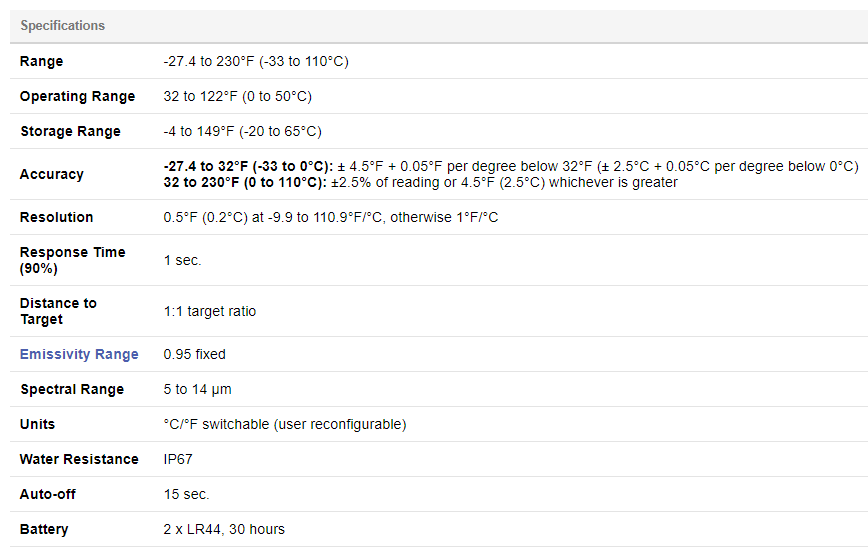Click the IP67 value text
This screenshot has height=549, width=868.
(178, 459)
